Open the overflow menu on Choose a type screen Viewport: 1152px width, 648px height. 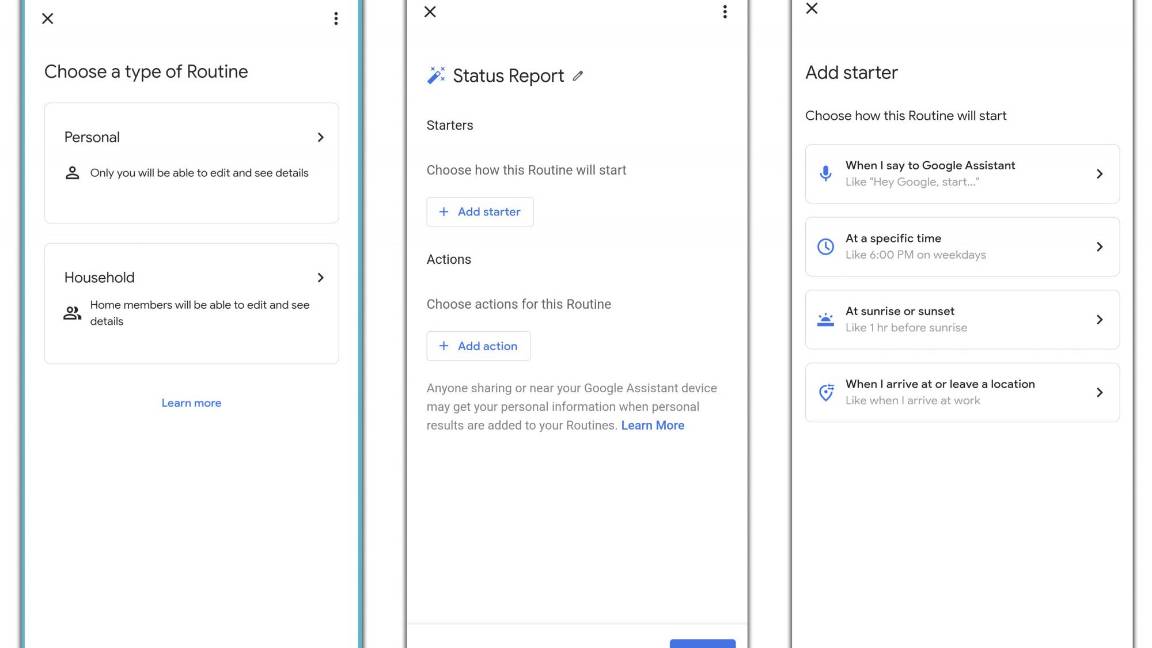coord(336,18)
